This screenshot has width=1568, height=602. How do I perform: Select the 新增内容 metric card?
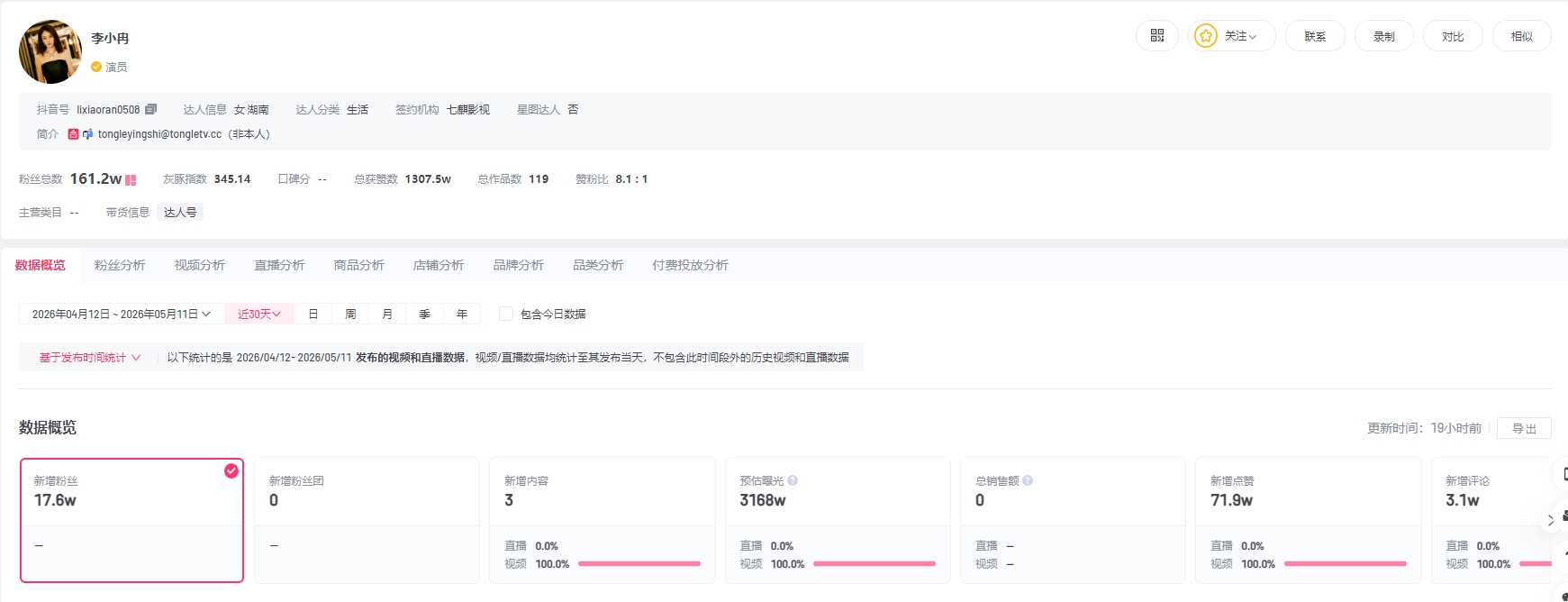click(x=603, y=520)
